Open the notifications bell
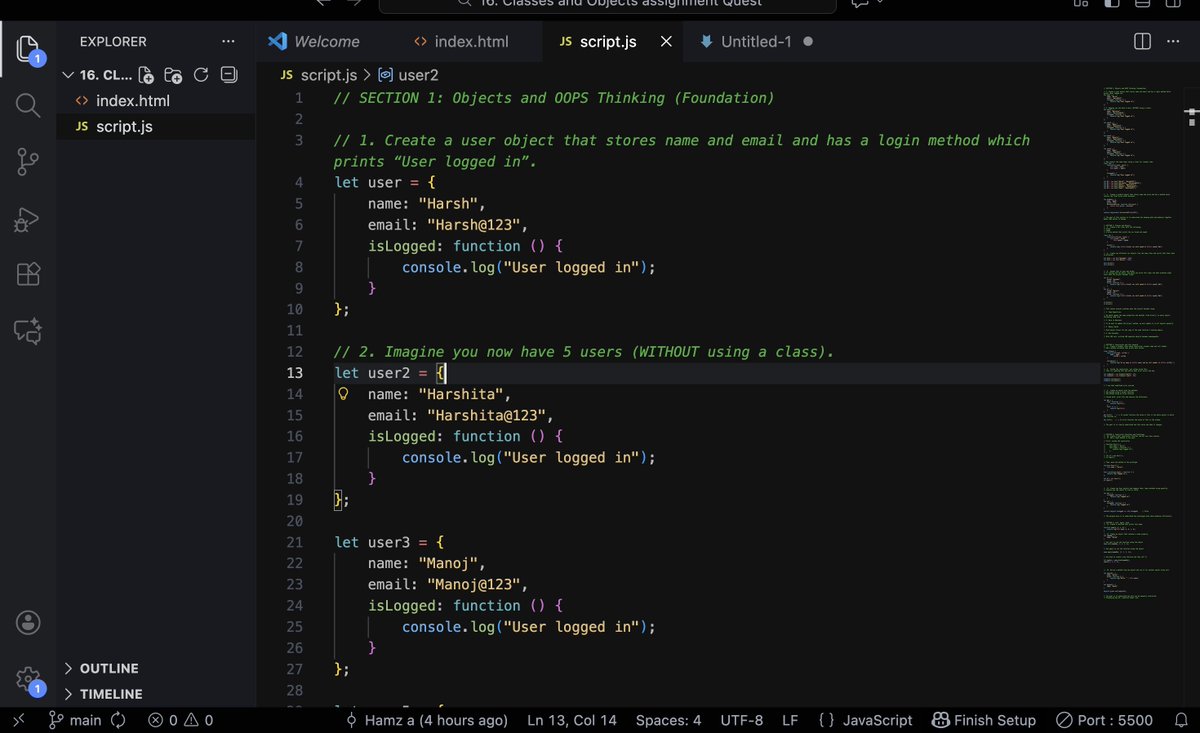This screenshot has width=1200, height=733. [1181, 720]
